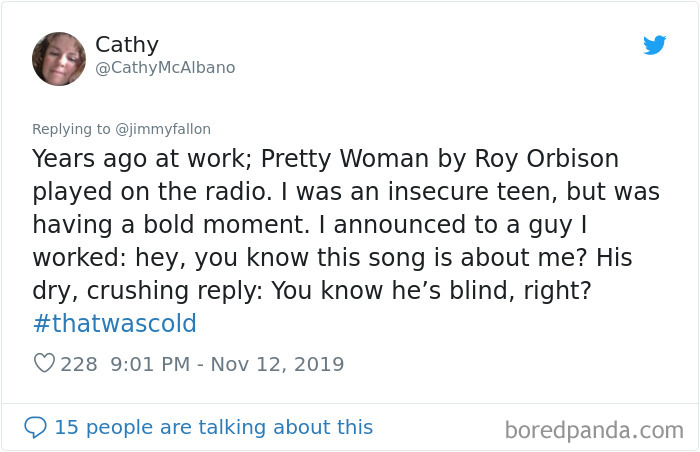Click the boredpanda.com watermark
Viewport: 700px width, 452px height.
click(594, 431)
